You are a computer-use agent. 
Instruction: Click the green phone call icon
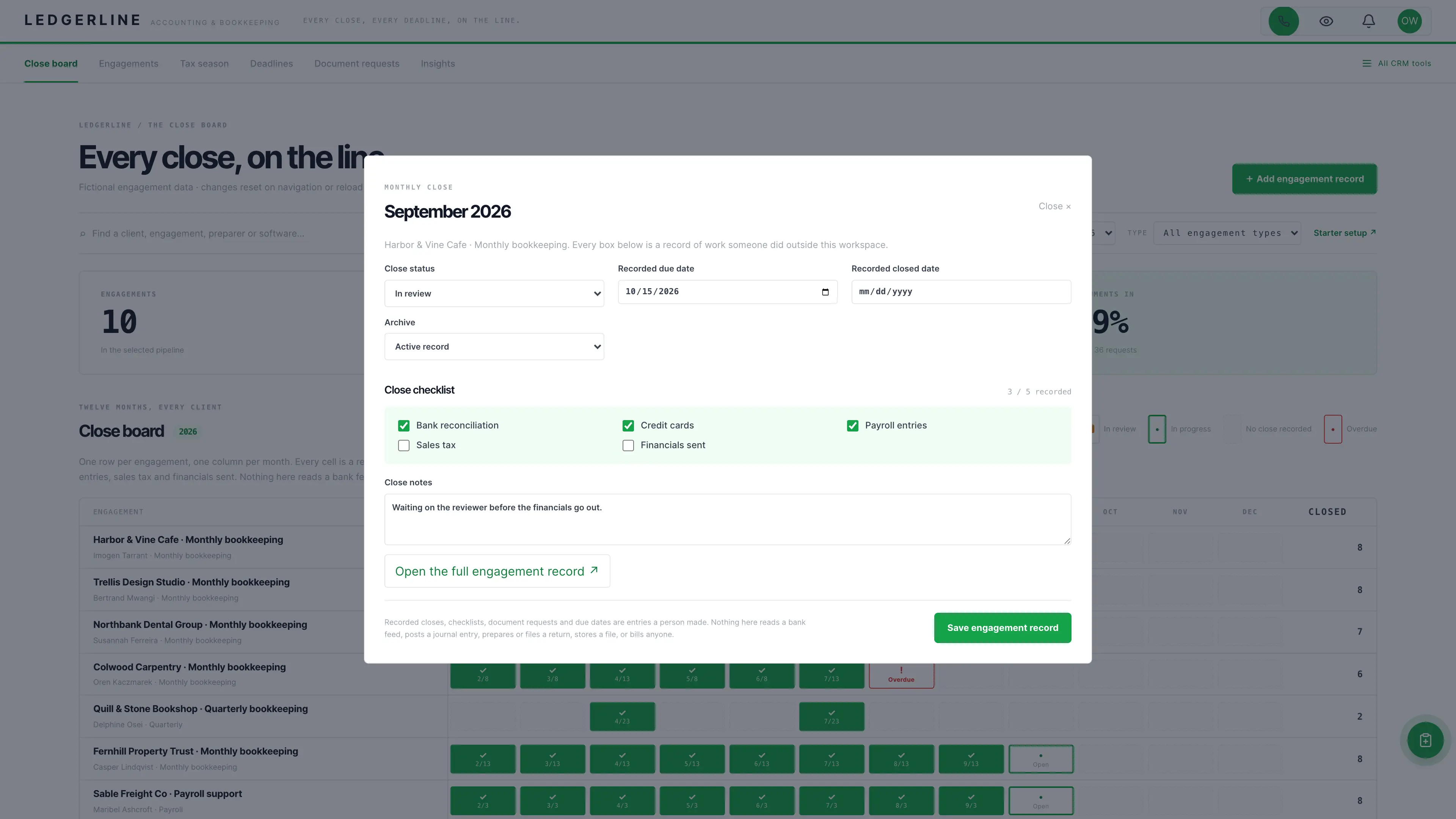1283,21
